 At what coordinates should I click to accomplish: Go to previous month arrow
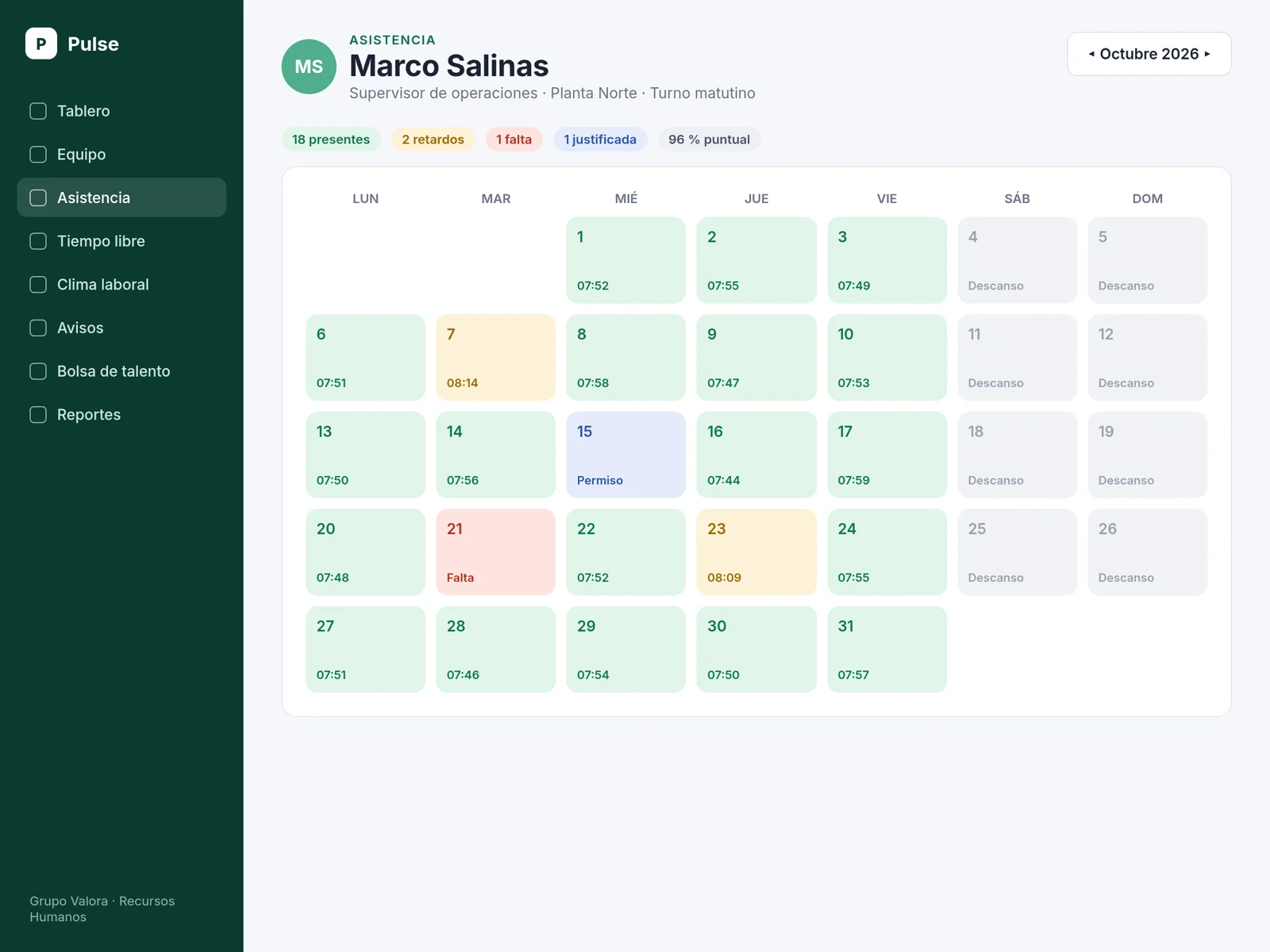tap(1091, 54)
